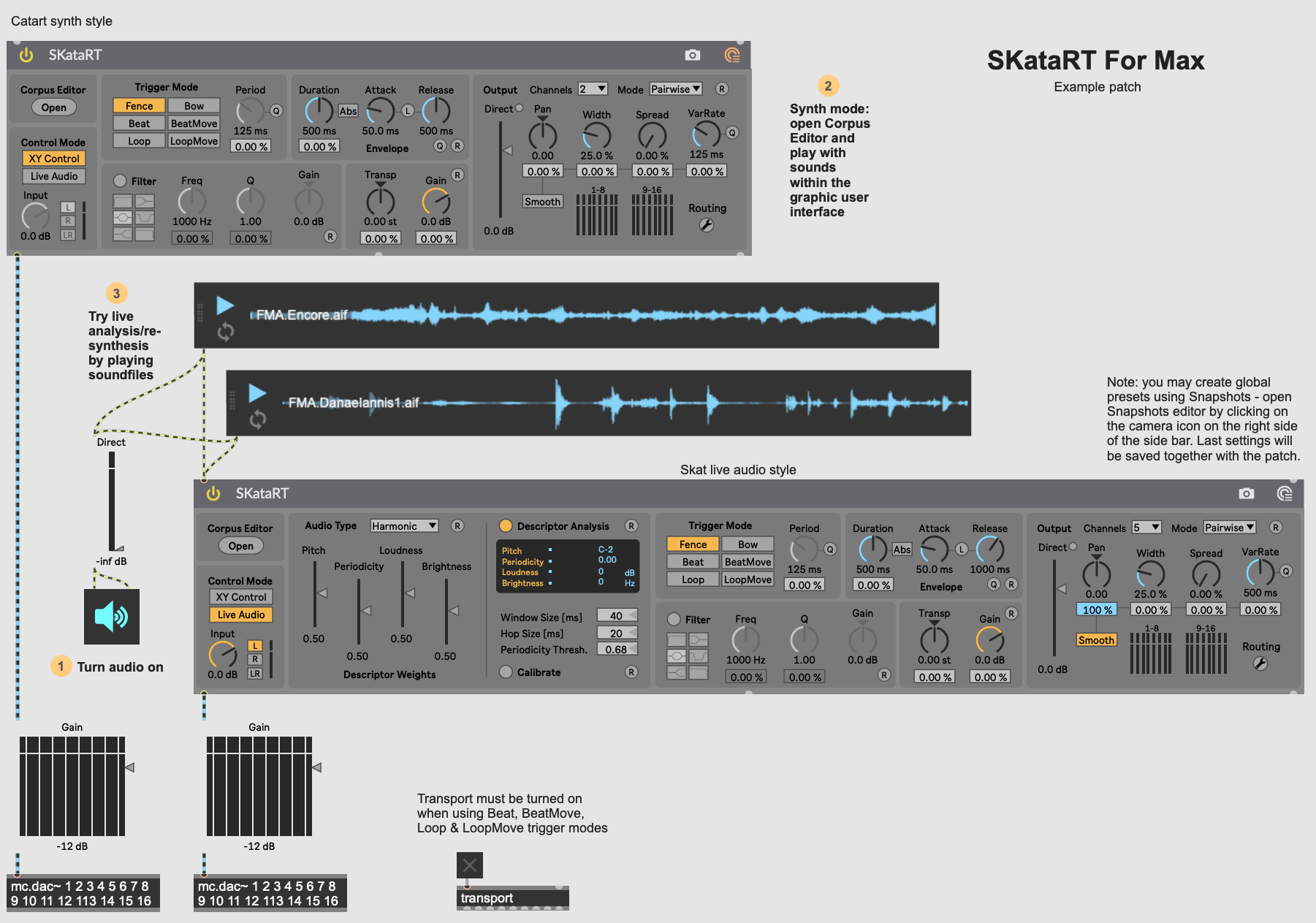Toggle the transport X switch
Screen dimensions: 1316x923
point(470,865)
